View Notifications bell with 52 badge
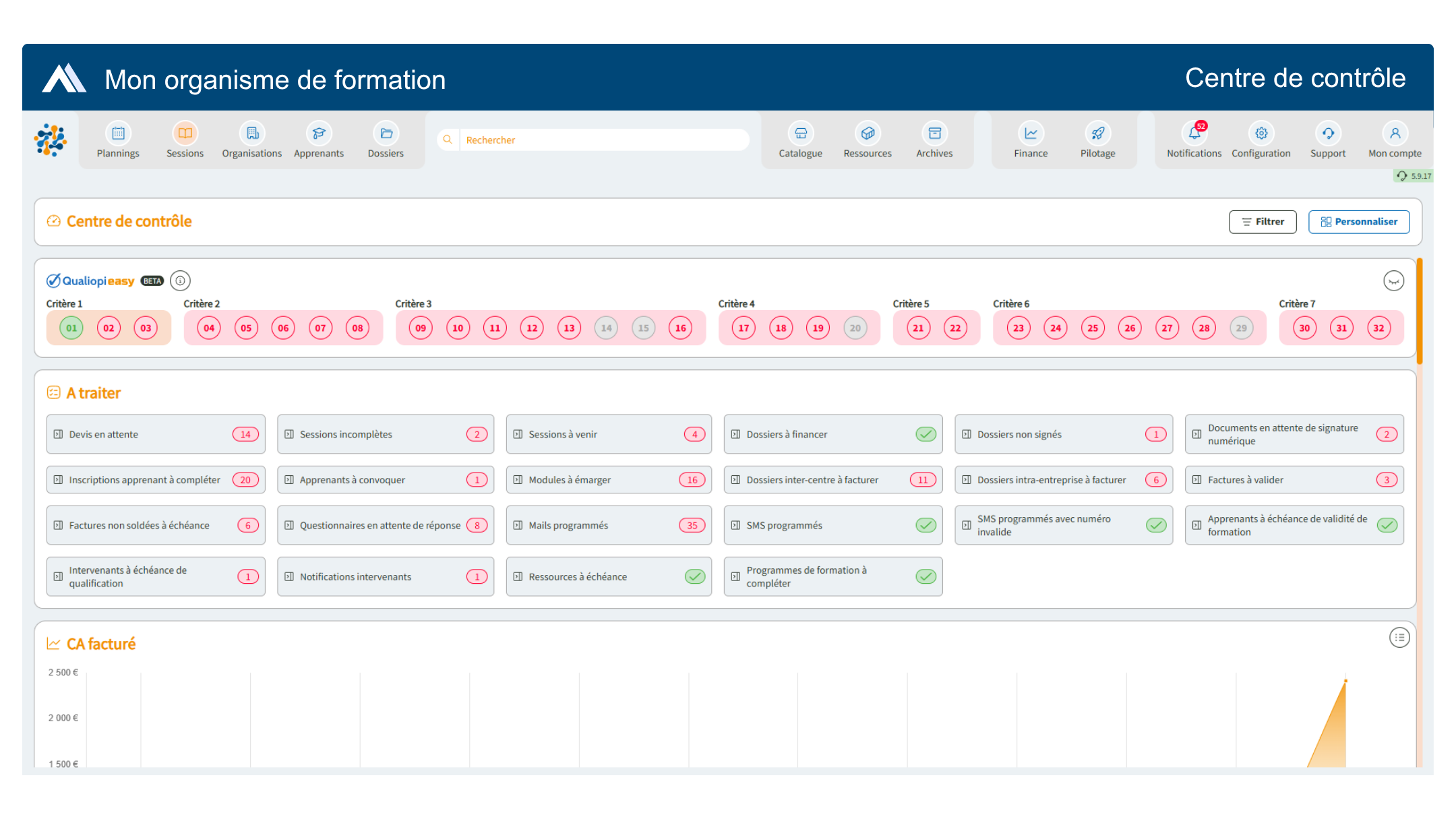Image resolution: width=1456 pixels, height=819 pixels. tap(1194, 140)
